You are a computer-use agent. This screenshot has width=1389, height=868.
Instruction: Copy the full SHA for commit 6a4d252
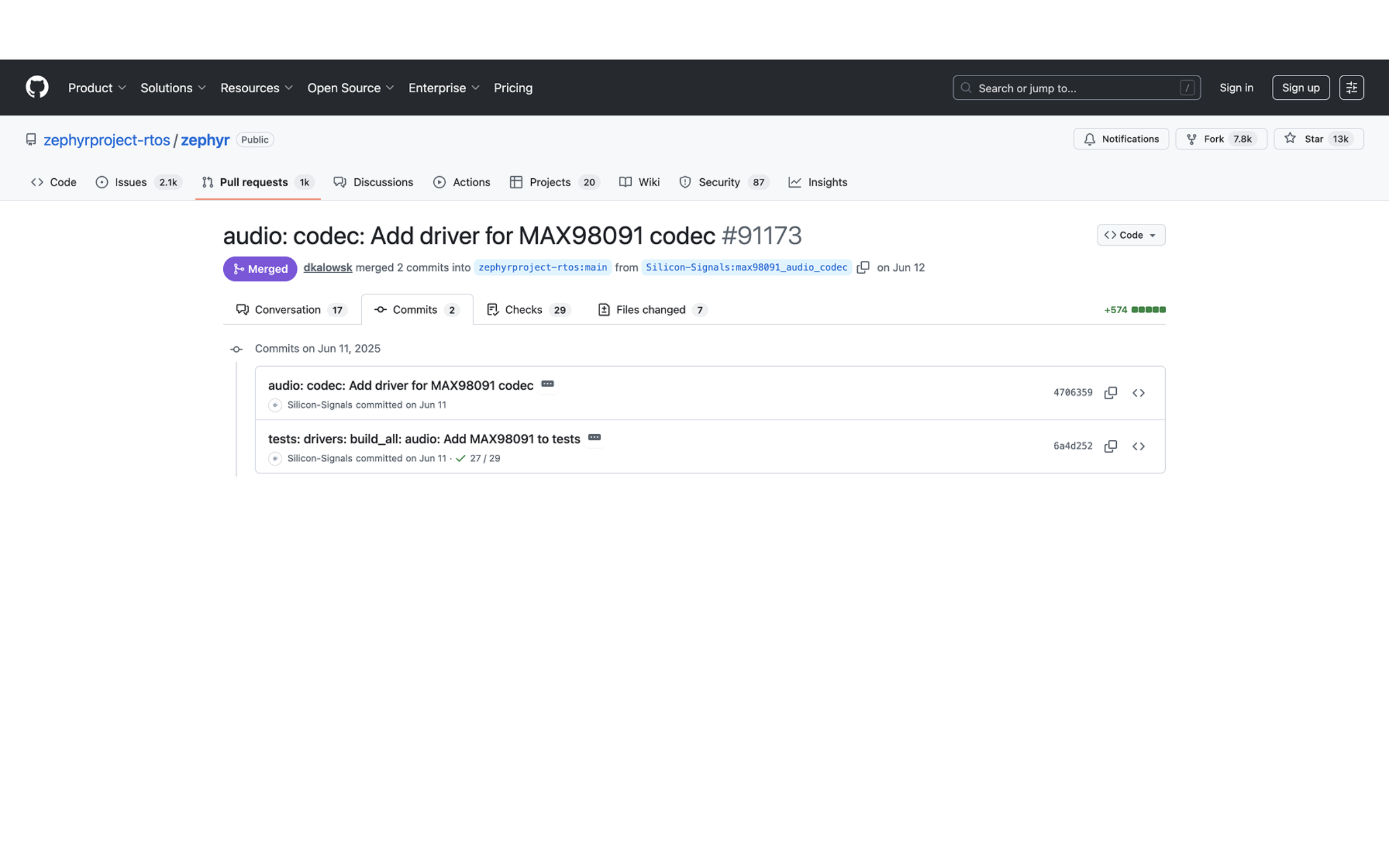pyautogui.click(x=1111, y=446)
